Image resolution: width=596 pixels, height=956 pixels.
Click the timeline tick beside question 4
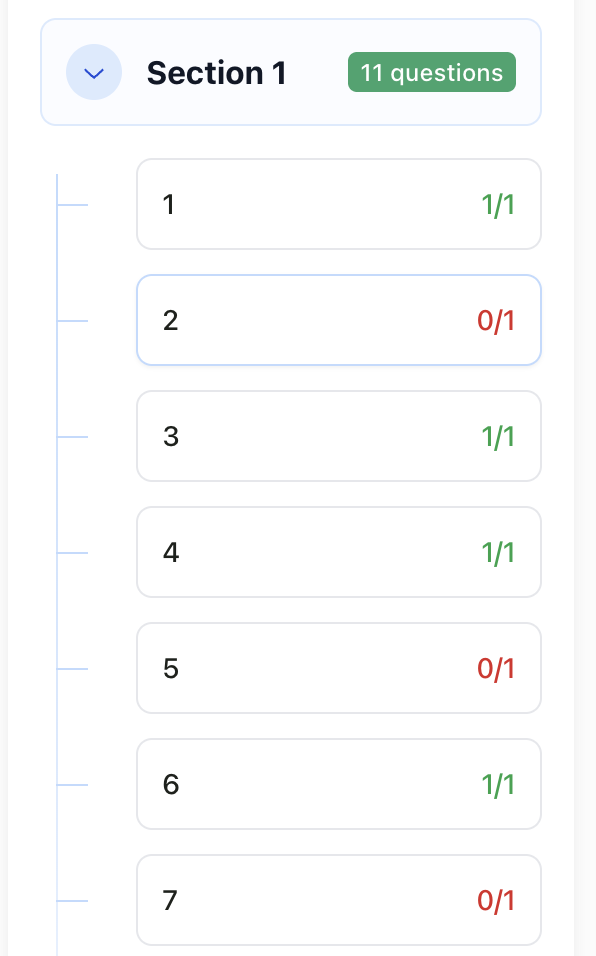70,552
